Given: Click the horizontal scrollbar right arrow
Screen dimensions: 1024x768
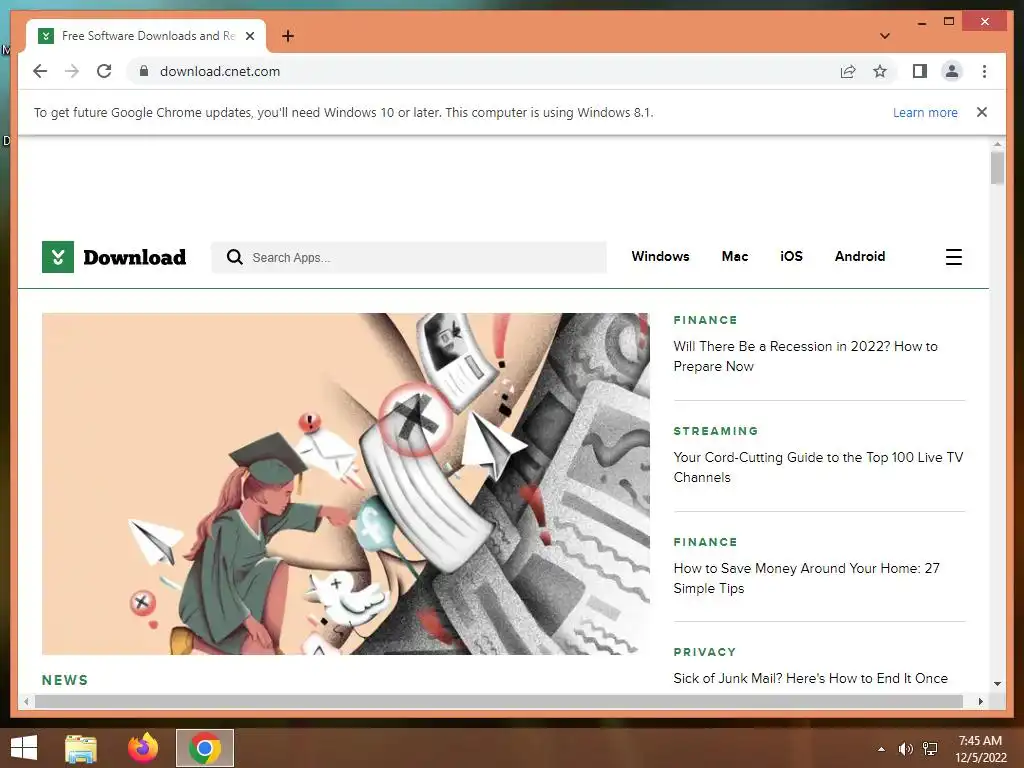Looking at the screenshot, I should [980, 701].
